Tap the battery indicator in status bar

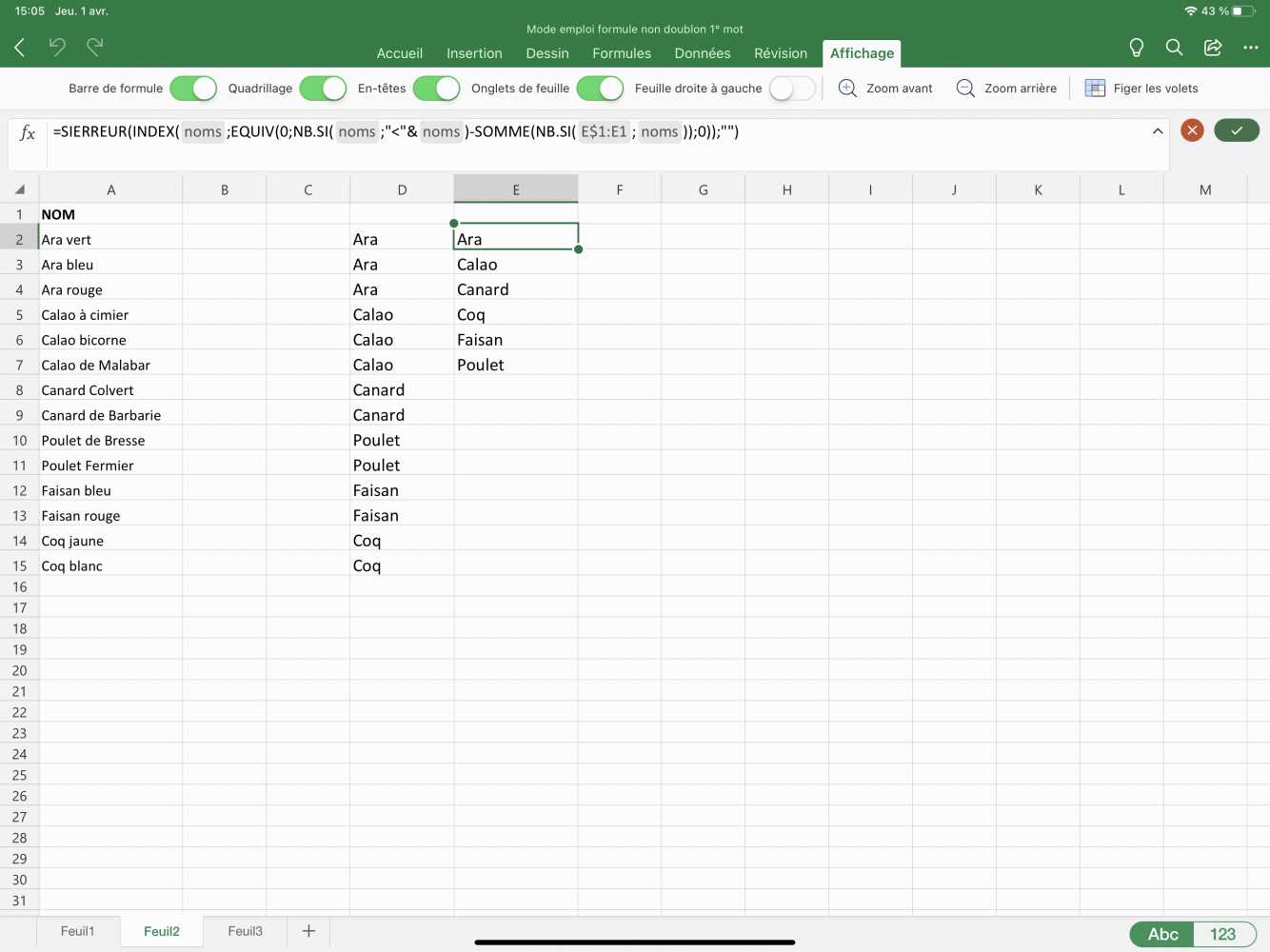click(1244, 11)
